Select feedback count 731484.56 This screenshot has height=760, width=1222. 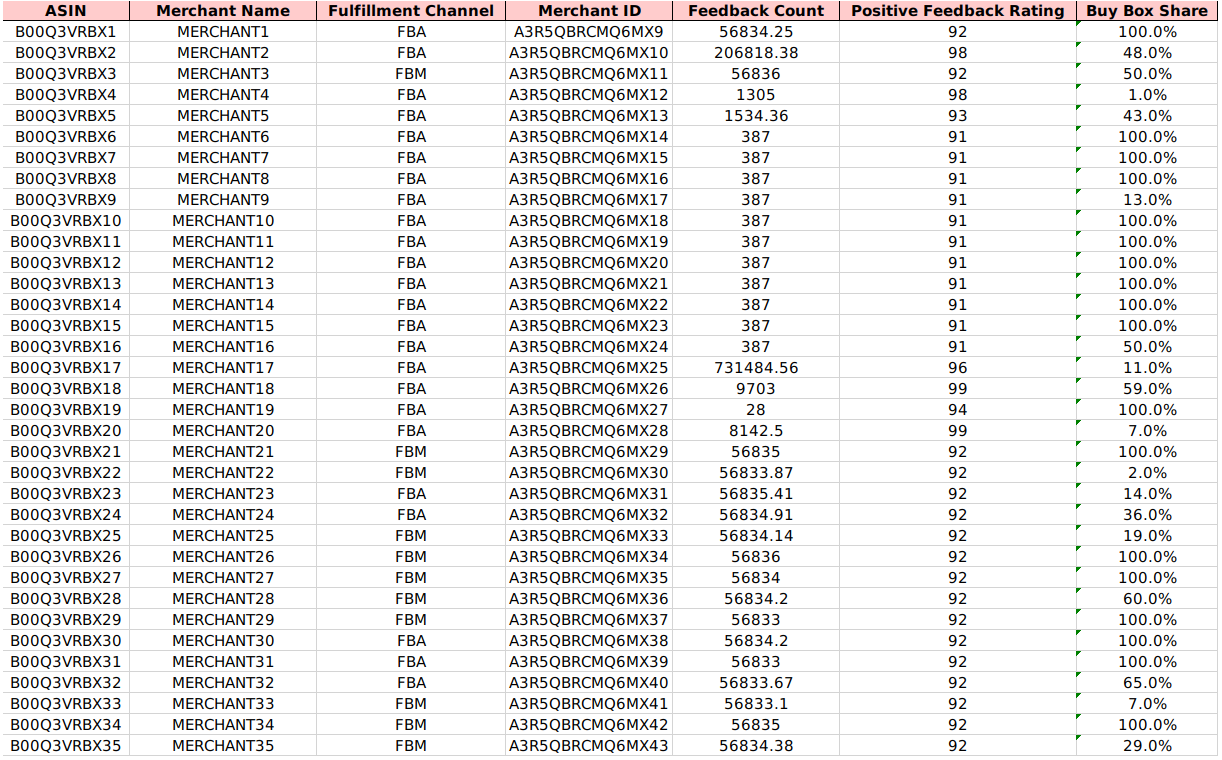click(x=756, y=368)
